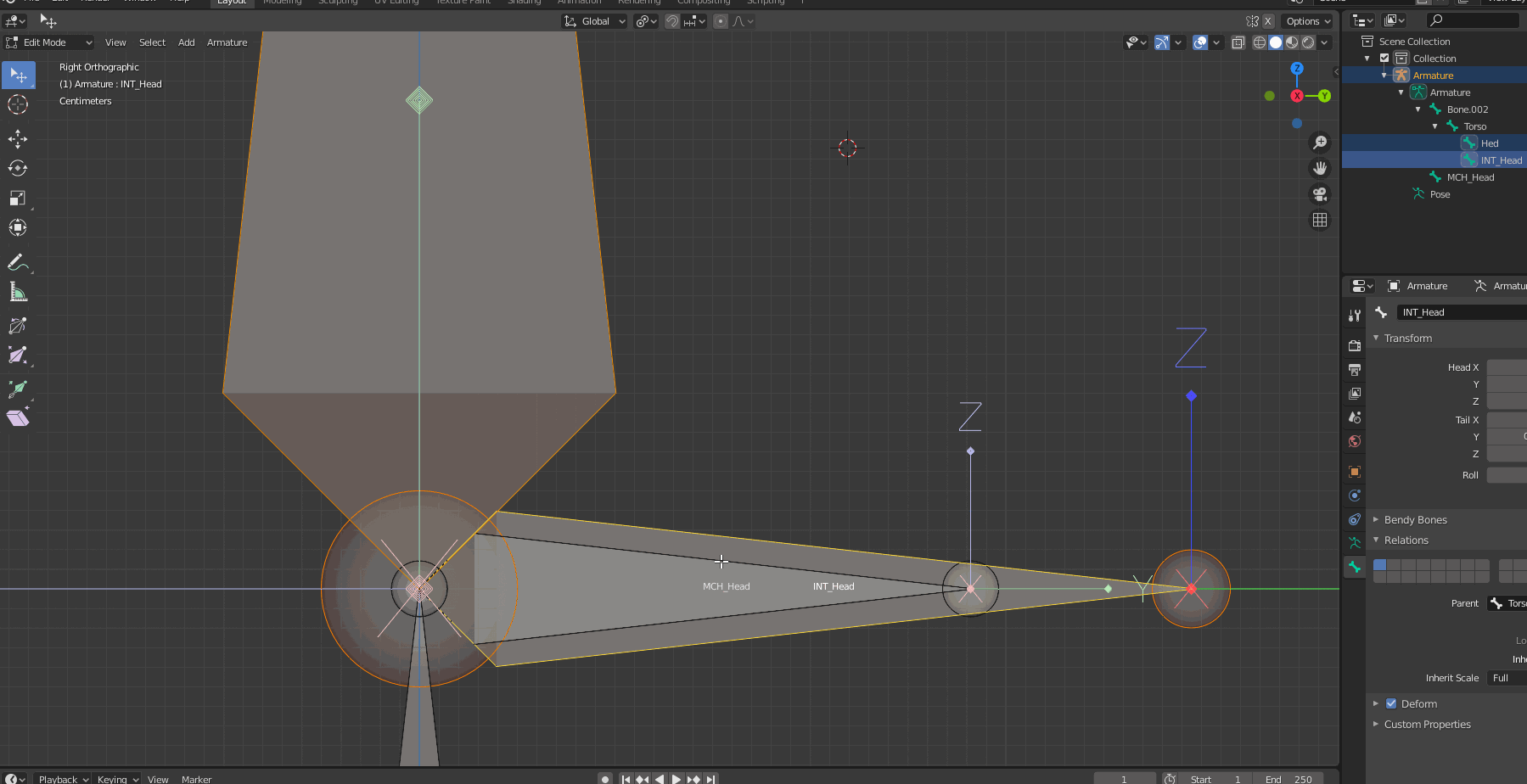Switch to the Modeling workspace tab
The image size is (1527, 784).
[x=282, y=3]
